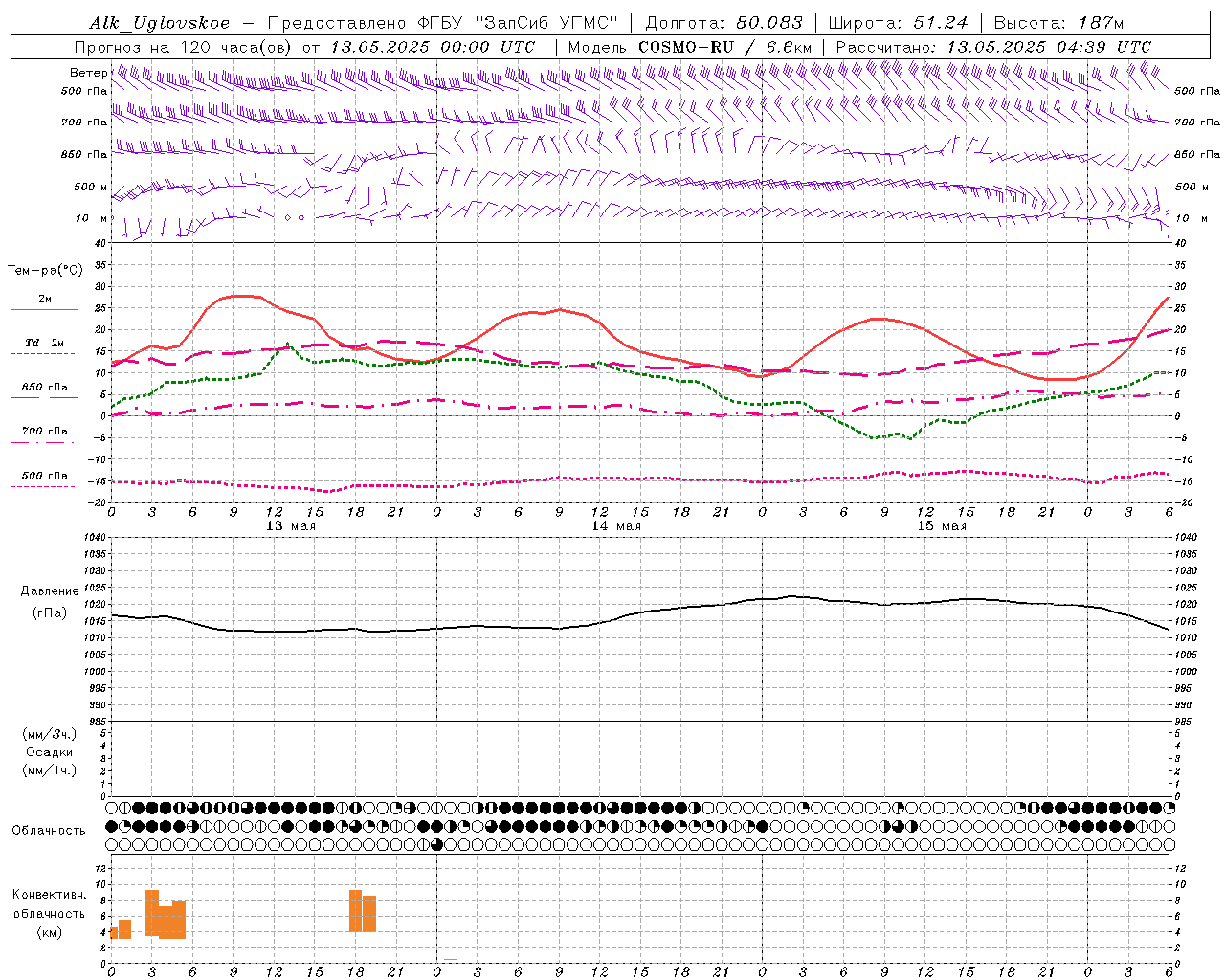
Task: Click the 15 мая date label
Action: [x=941, y=526]
